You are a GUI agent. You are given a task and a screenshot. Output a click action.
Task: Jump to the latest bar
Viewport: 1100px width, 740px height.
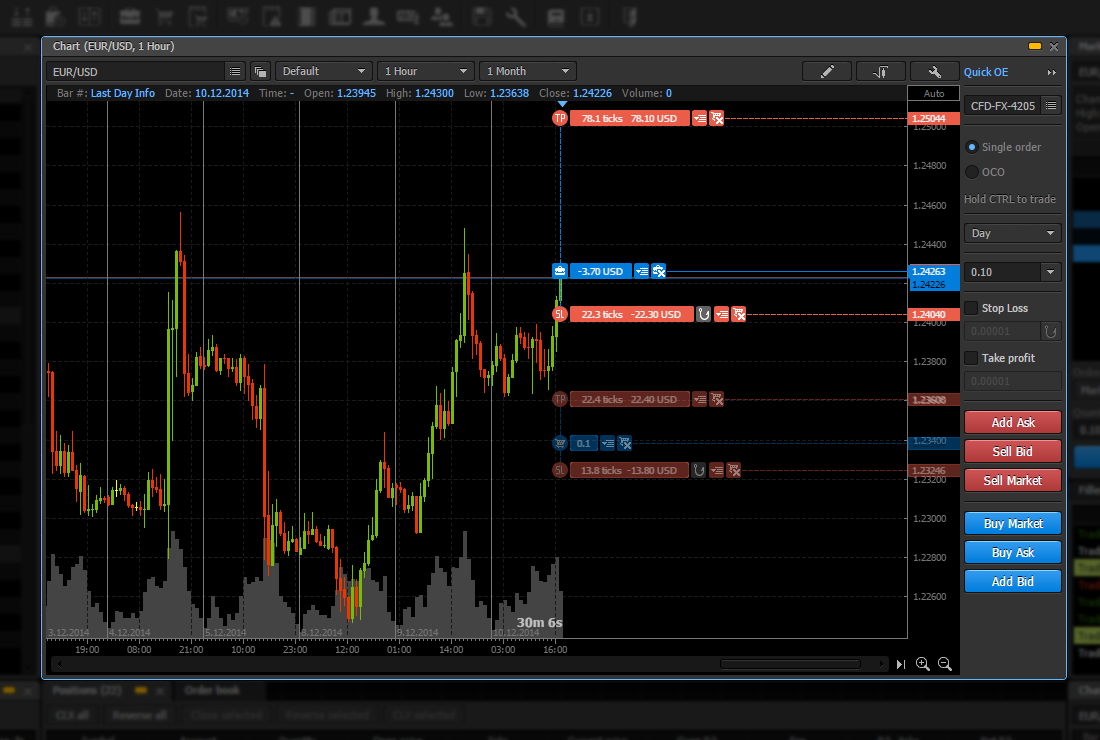pos(901,664)
